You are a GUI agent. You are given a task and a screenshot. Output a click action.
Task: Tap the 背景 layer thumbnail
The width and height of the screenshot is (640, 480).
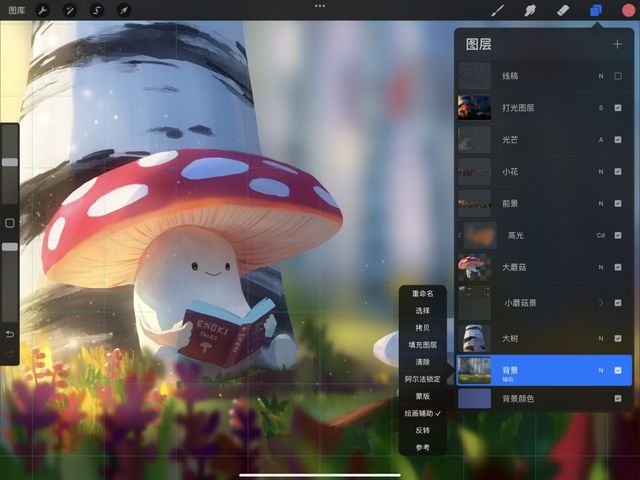(474, 370)
